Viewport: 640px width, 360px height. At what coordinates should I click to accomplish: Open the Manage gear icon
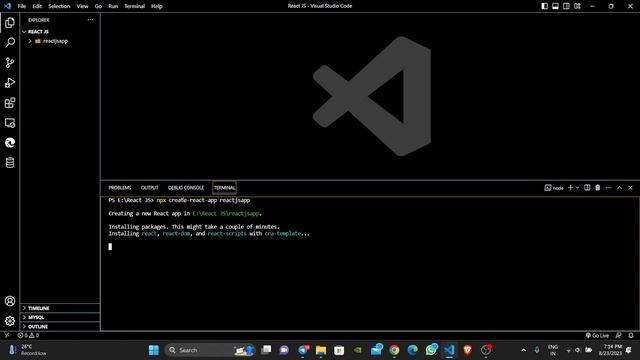pos(10,321)
